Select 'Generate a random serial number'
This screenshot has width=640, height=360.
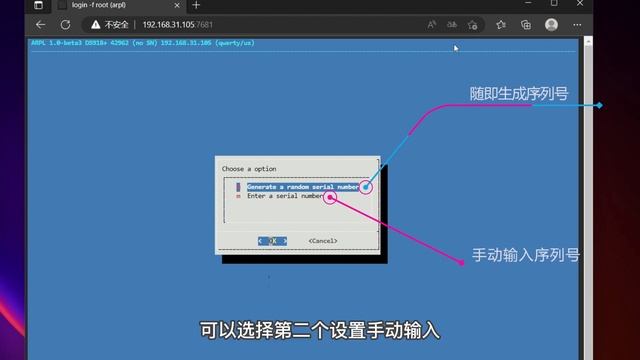(x=303, y=187)
